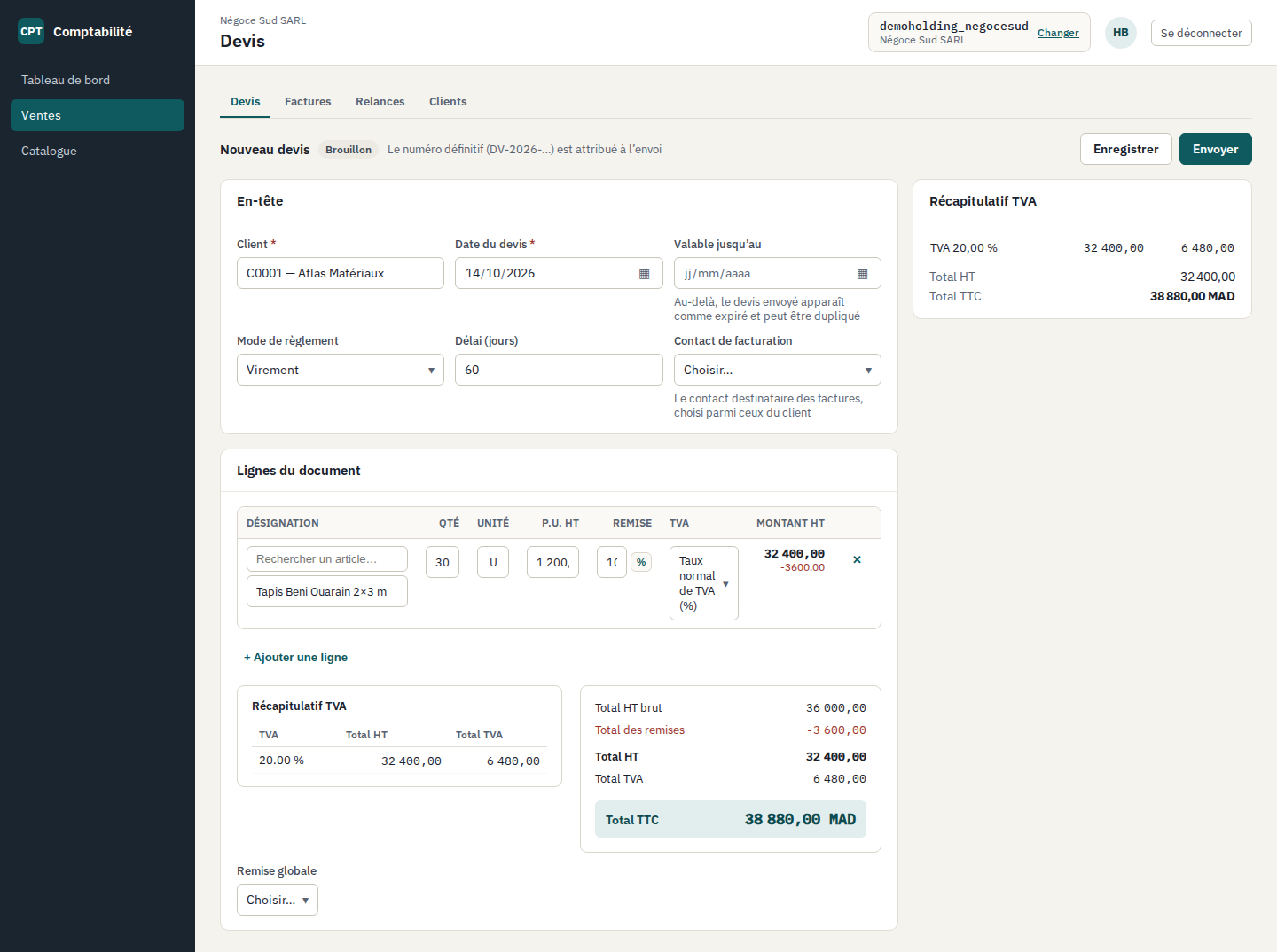
Task: Click the Valable jusqu'au date field
Action: 778,273
